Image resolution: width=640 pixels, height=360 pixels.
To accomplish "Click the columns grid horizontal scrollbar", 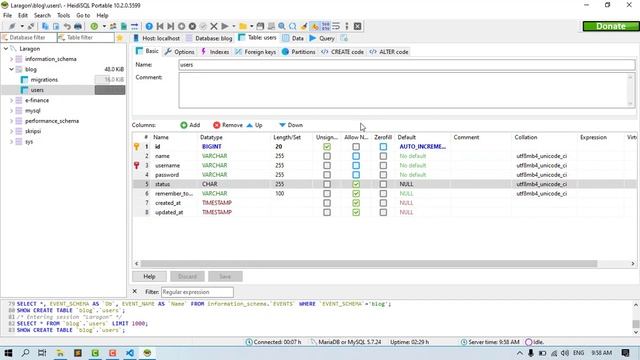I will click(369, 264).
